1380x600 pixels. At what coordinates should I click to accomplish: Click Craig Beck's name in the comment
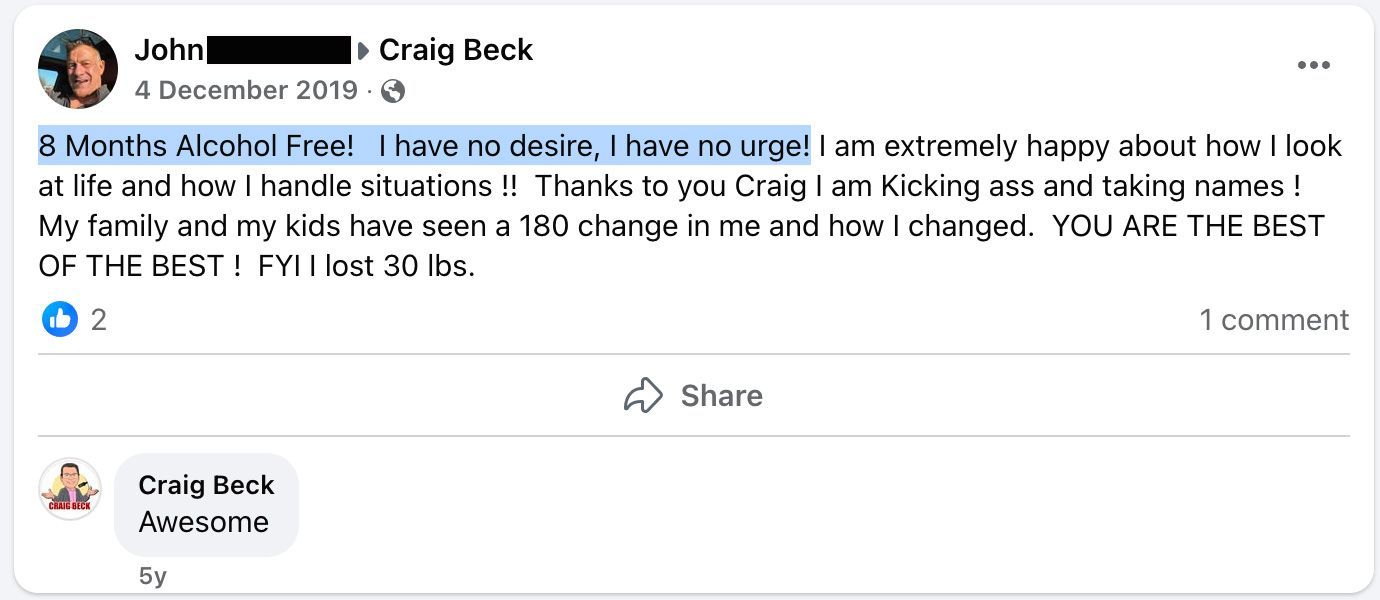206,485
